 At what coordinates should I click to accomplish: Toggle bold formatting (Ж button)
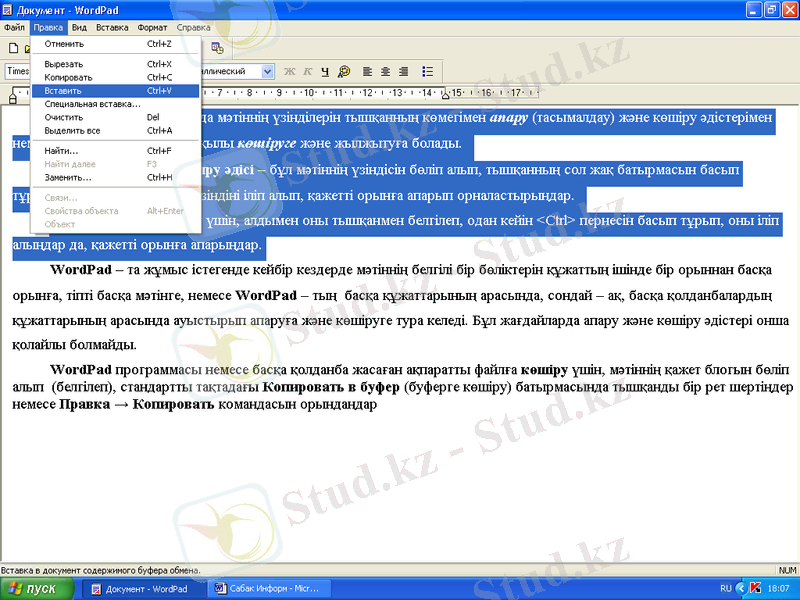[x=290, y=71]
